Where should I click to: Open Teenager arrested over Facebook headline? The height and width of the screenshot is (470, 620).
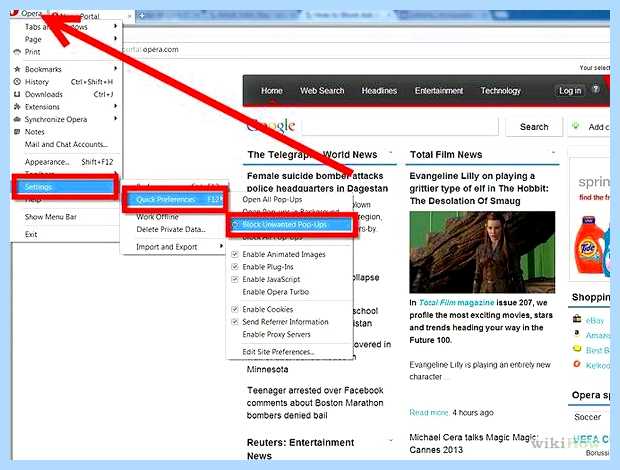(315, 403)
